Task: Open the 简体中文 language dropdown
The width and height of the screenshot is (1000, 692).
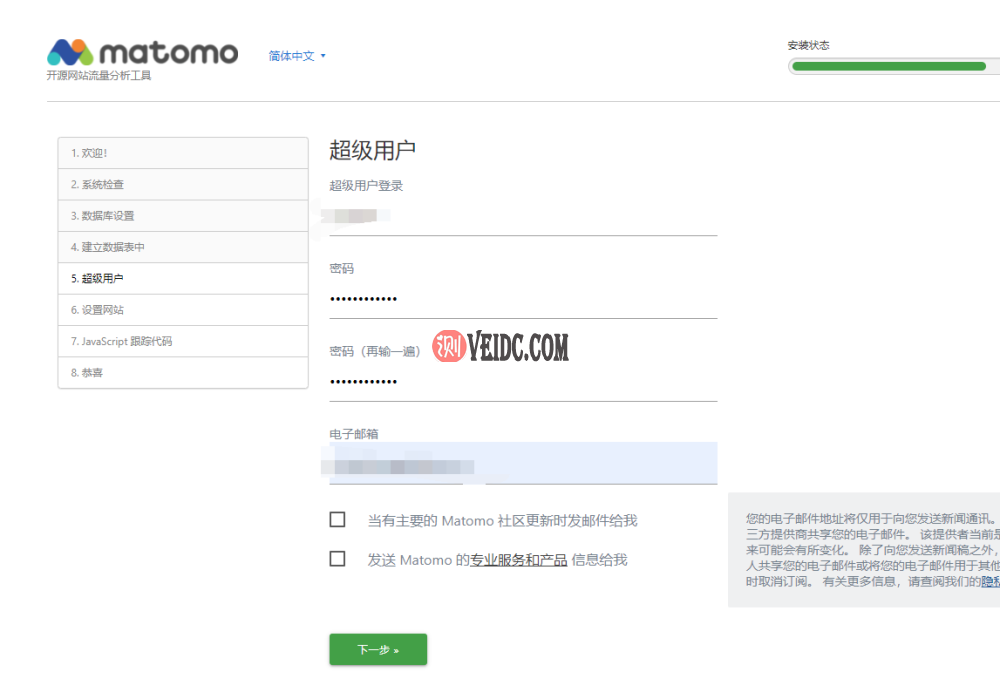Action: click(297, 56)
